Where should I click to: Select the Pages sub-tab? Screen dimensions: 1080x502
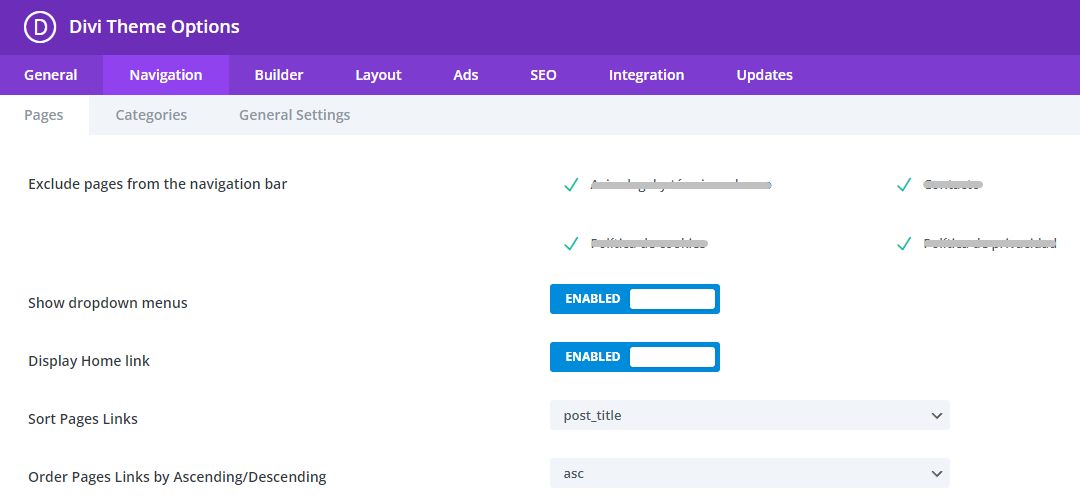[x=44, y=115]
